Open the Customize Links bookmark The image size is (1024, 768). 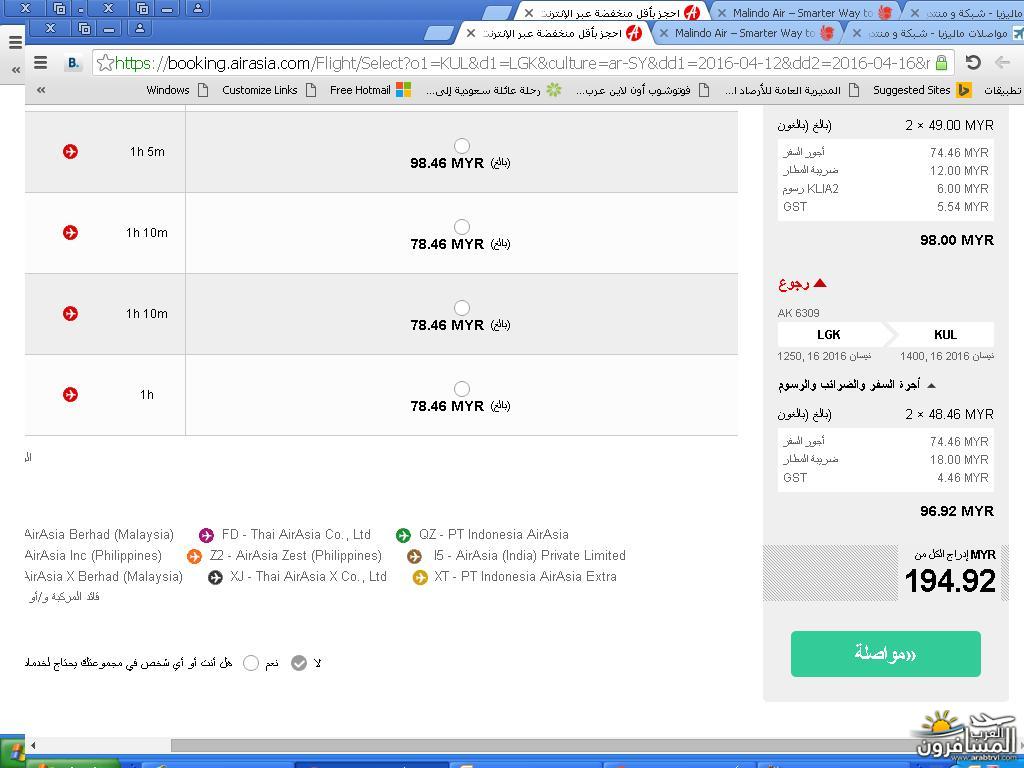269,90
